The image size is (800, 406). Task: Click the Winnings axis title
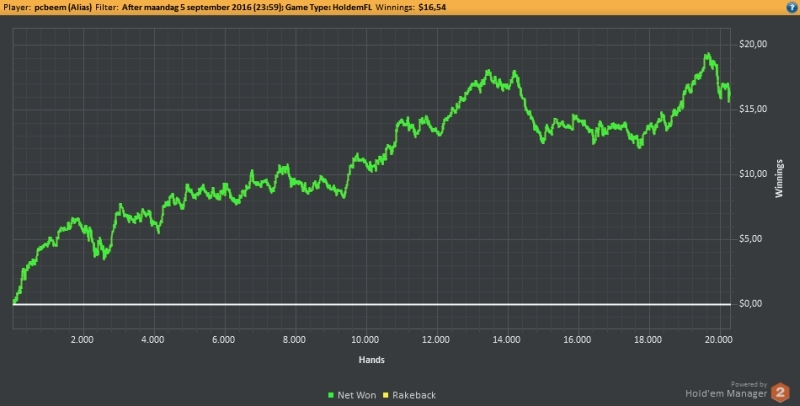779,179
